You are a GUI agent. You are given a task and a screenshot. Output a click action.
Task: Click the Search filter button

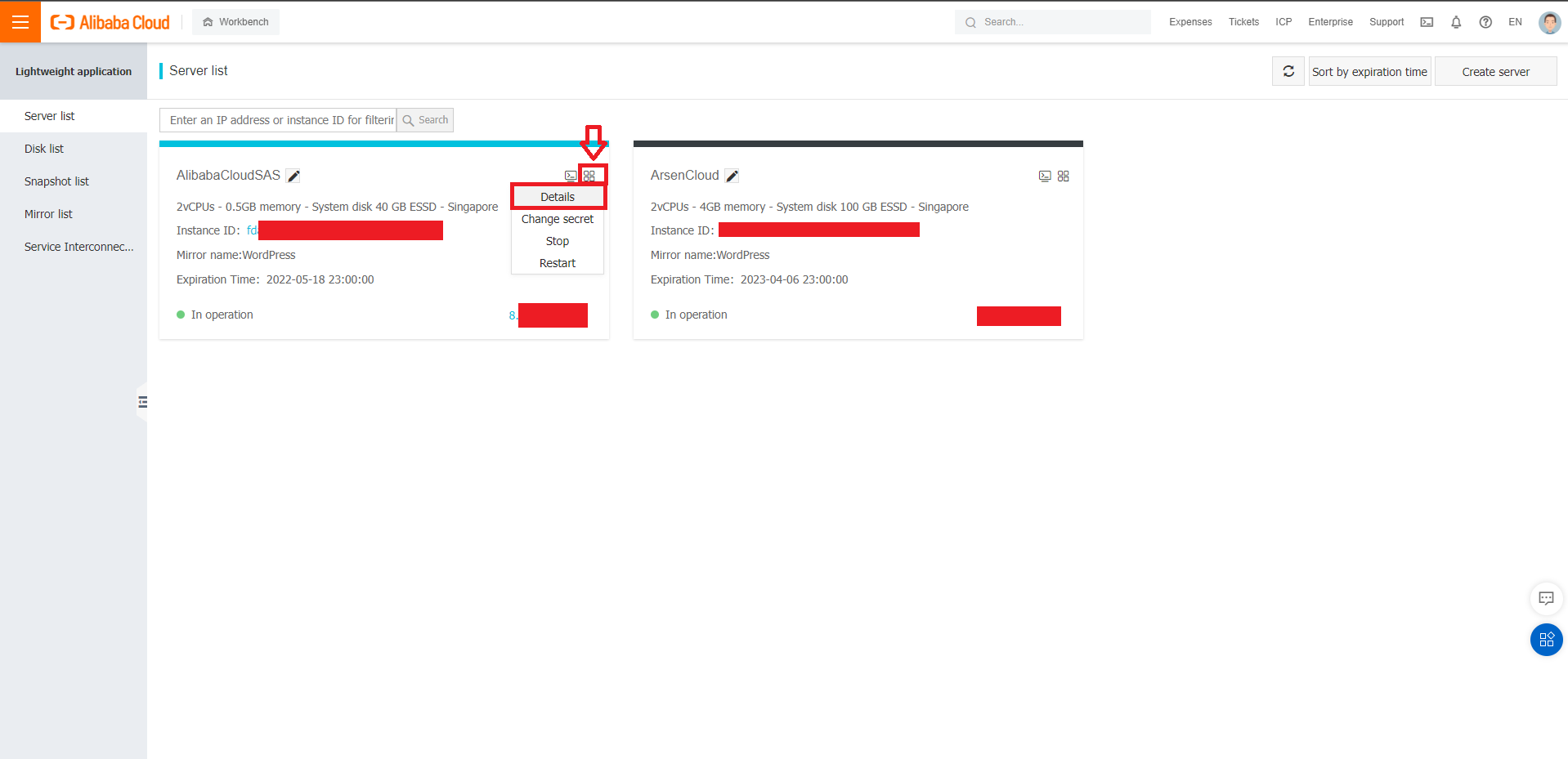click(425, 120)
